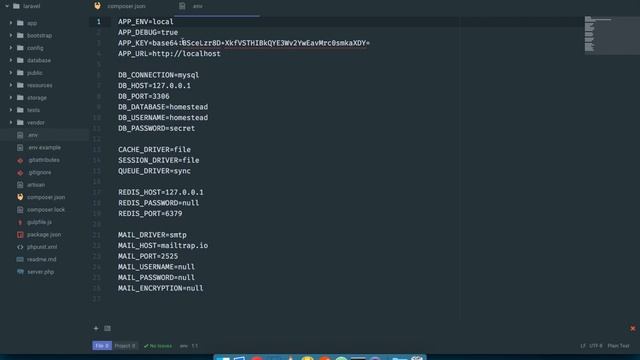Click the package.json npm icon
The height and width of the screenshot is (360, 640).
(x=20, y=235)
